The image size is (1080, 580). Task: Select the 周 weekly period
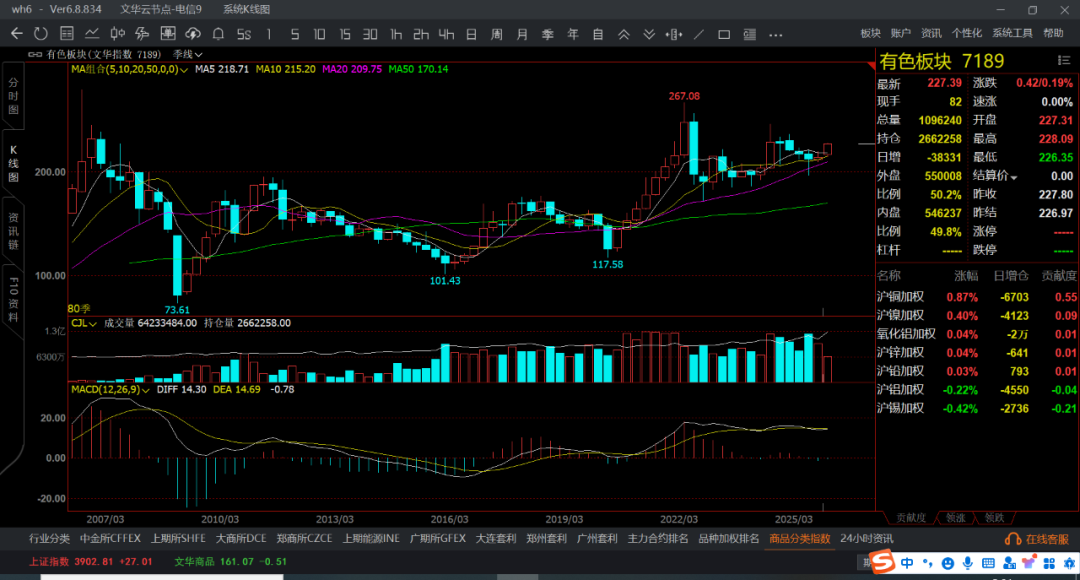496,34
